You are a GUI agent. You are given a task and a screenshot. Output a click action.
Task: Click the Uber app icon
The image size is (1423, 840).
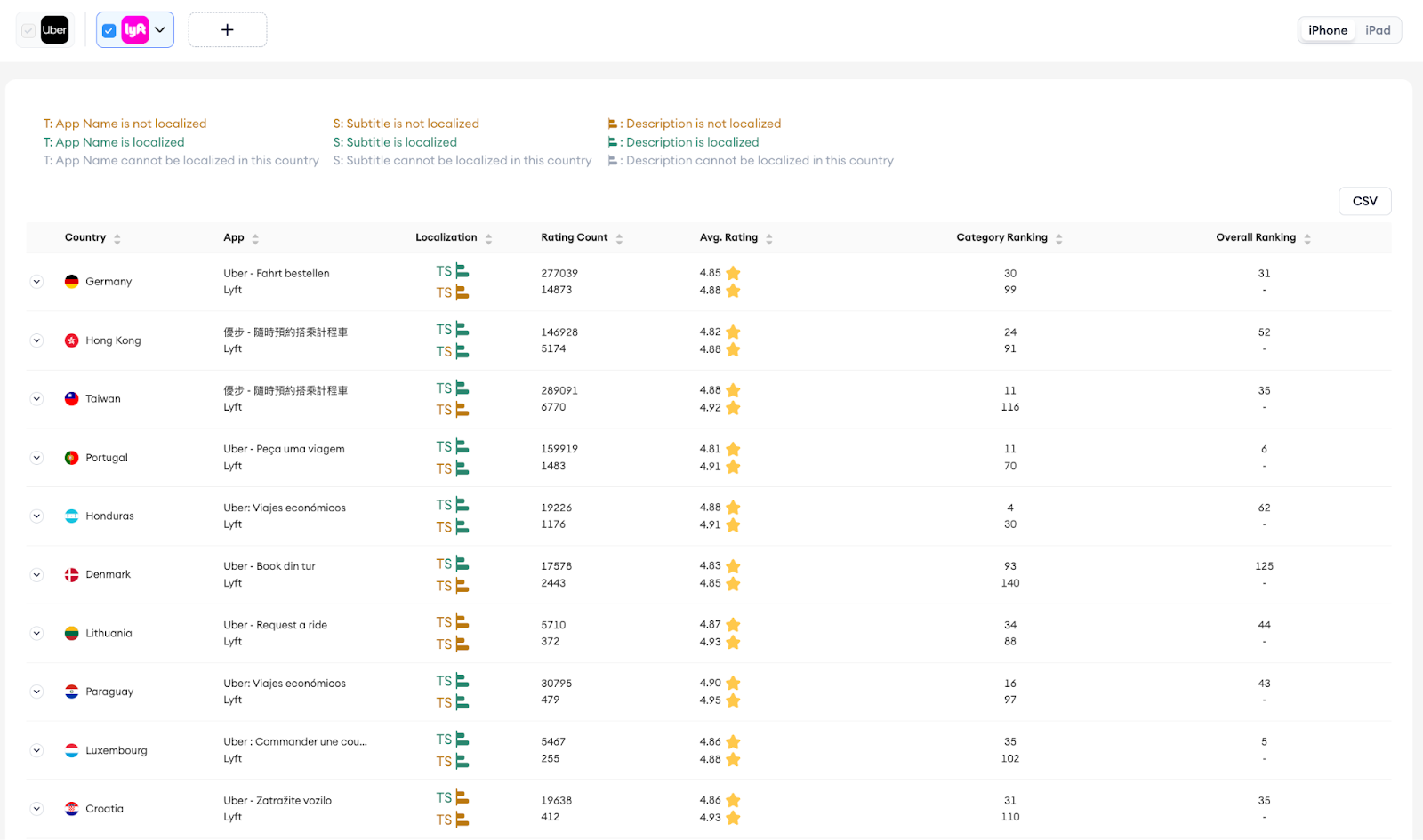click(54, 30)
